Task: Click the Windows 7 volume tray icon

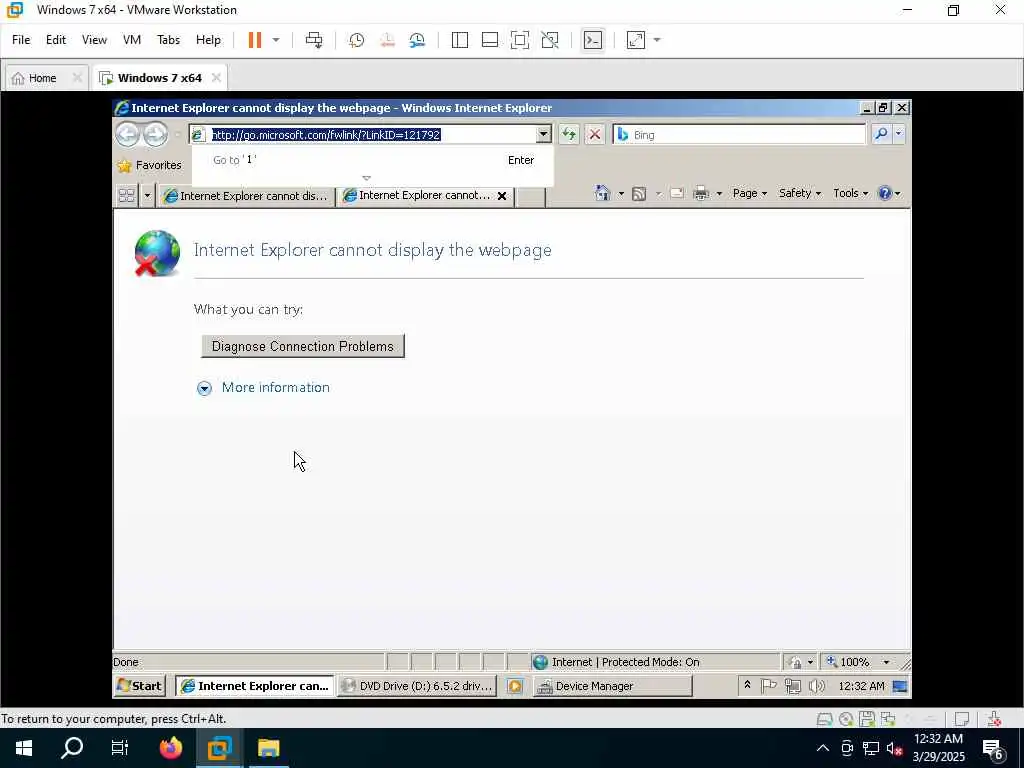Action: click(x=816, y=686)
